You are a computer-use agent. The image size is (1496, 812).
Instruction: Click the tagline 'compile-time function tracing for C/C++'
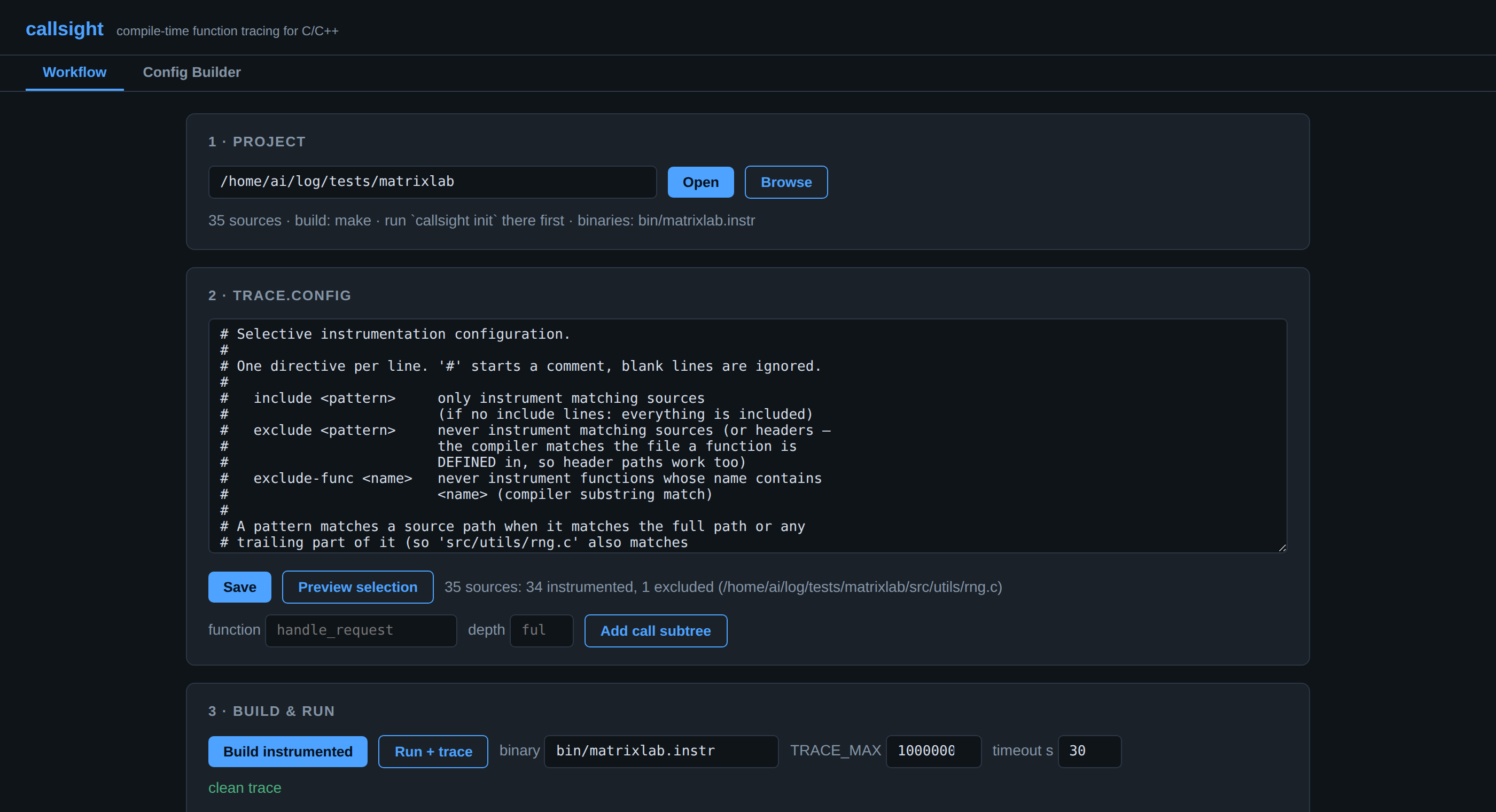point(227,31)
